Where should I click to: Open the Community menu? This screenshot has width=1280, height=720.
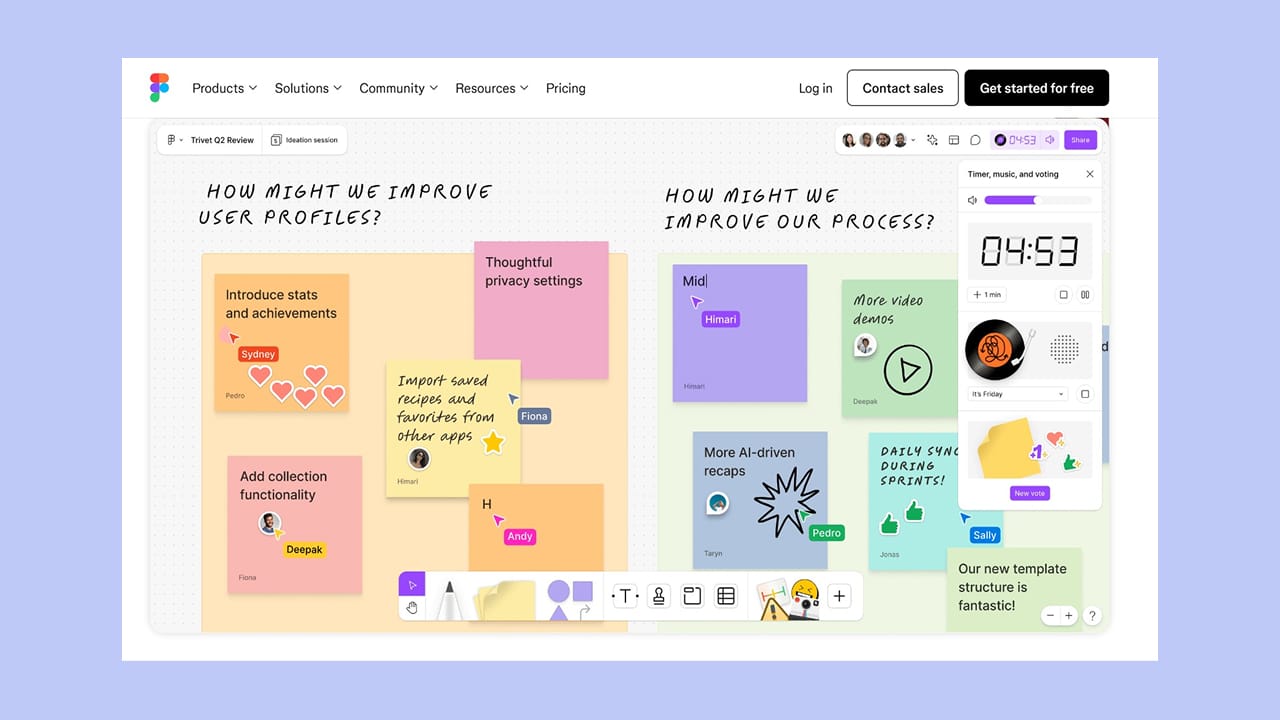398,88
